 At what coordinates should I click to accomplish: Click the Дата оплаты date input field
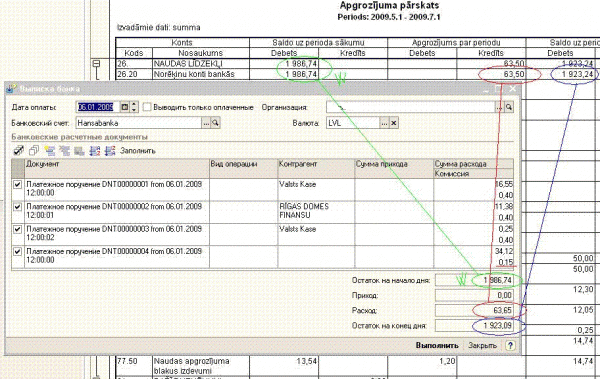click(98, 107)
